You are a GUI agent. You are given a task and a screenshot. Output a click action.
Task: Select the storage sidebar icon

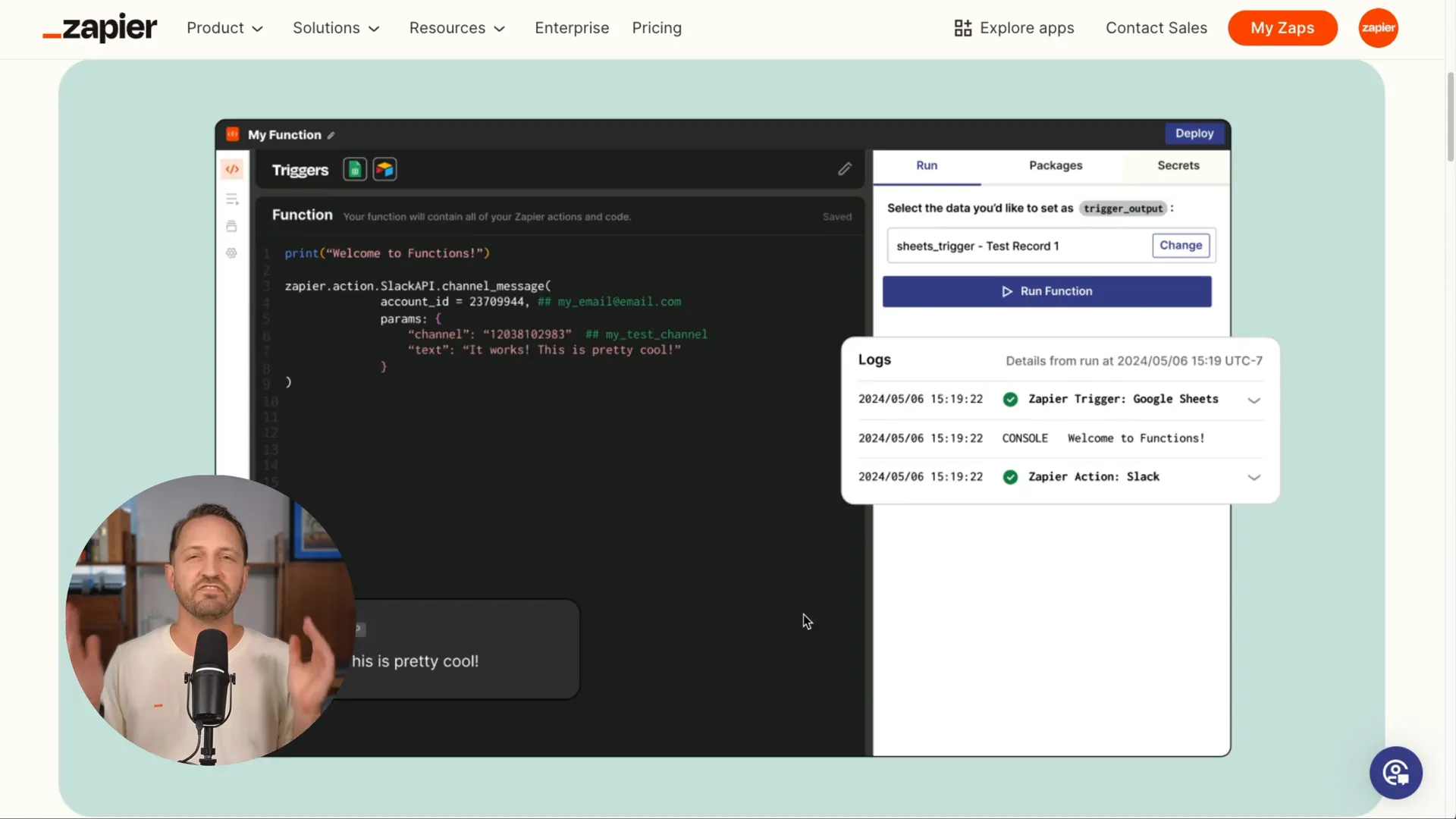pos(231,226)
